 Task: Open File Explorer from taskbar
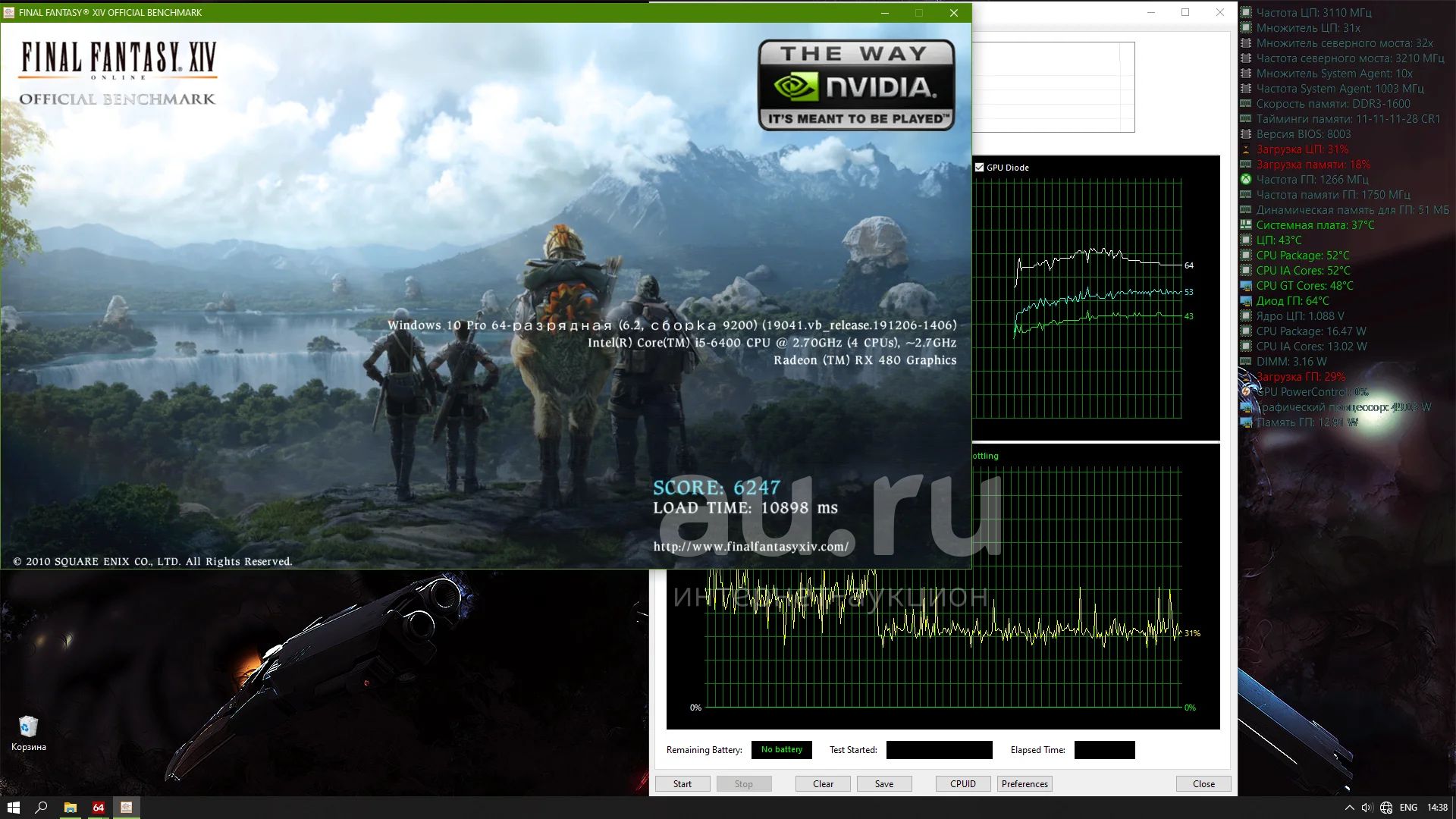pyautogui.click(x=70, y=808)
